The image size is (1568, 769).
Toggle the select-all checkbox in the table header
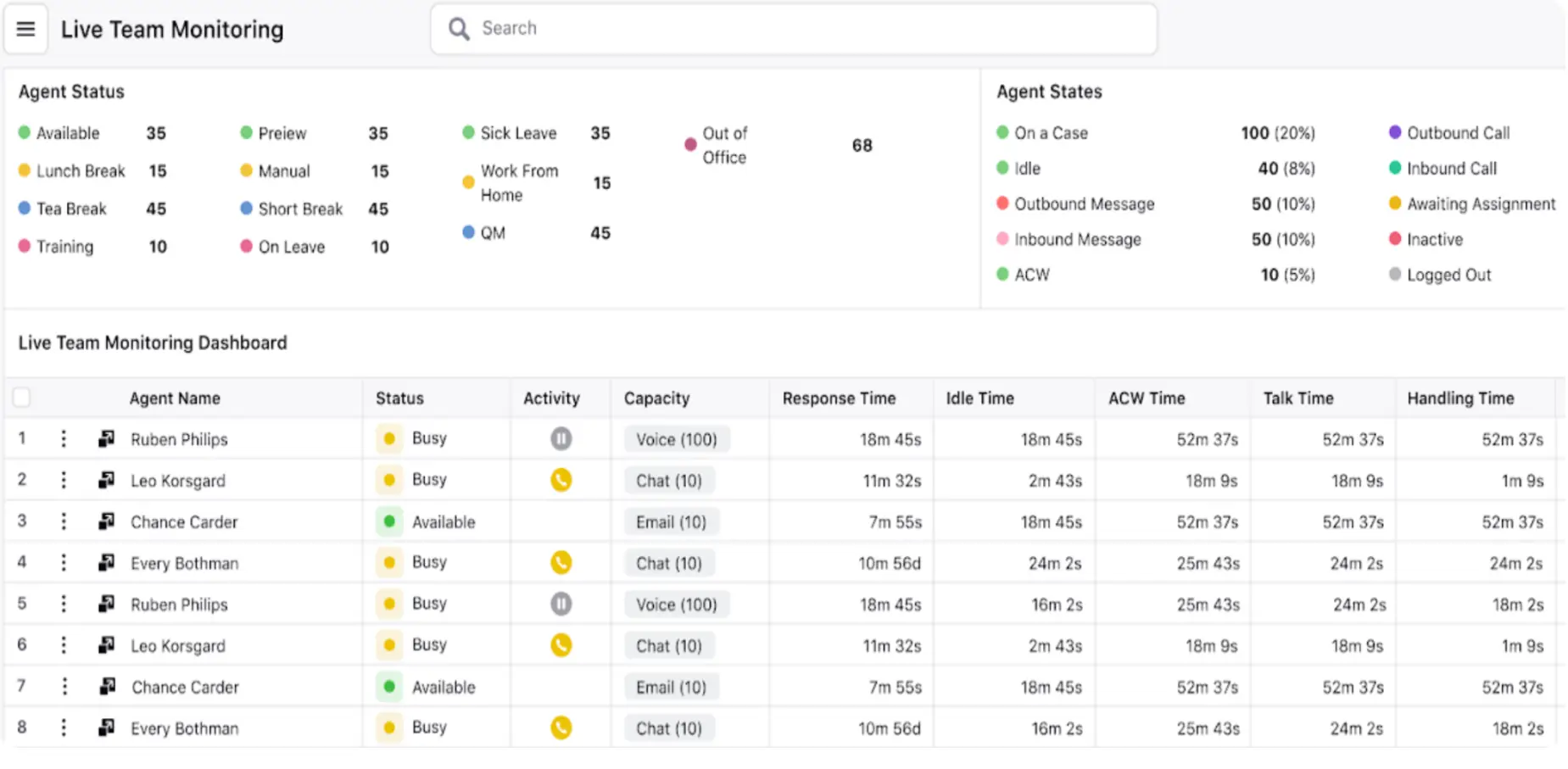[x=20, y=397]
